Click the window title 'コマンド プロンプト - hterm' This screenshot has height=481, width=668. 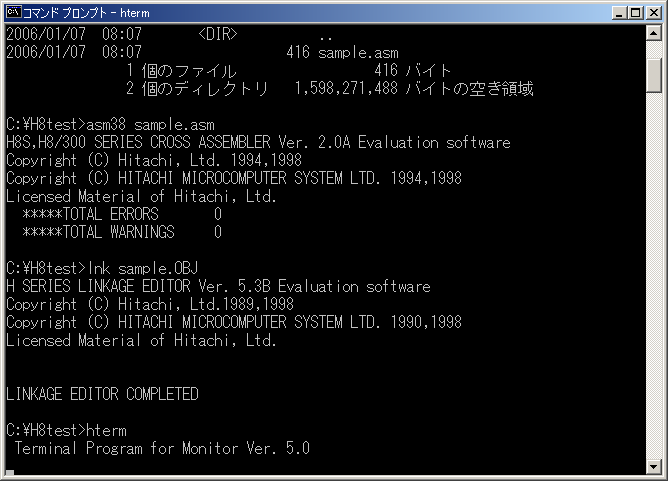86,13
